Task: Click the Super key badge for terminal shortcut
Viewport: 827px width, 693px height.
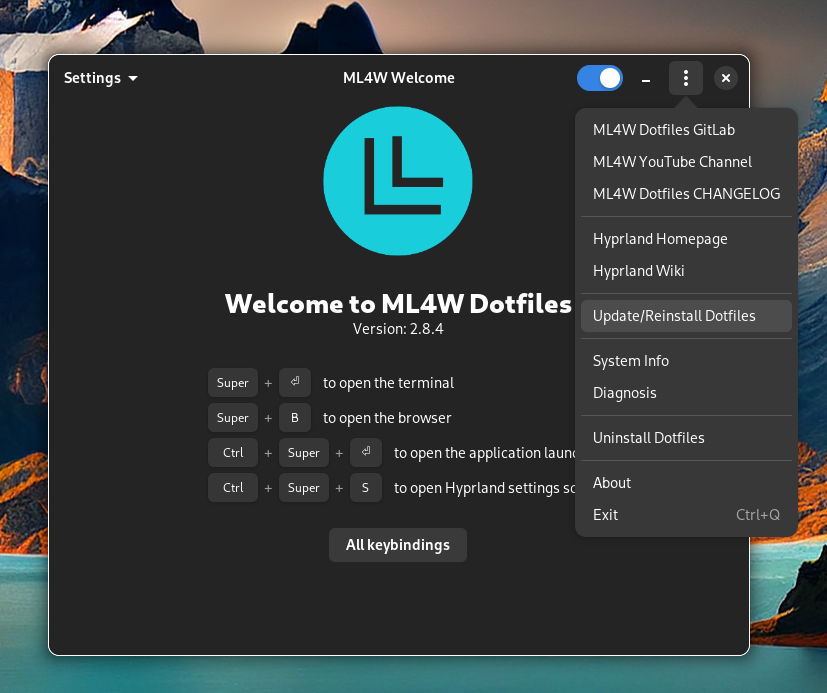Action: (233, 383)
